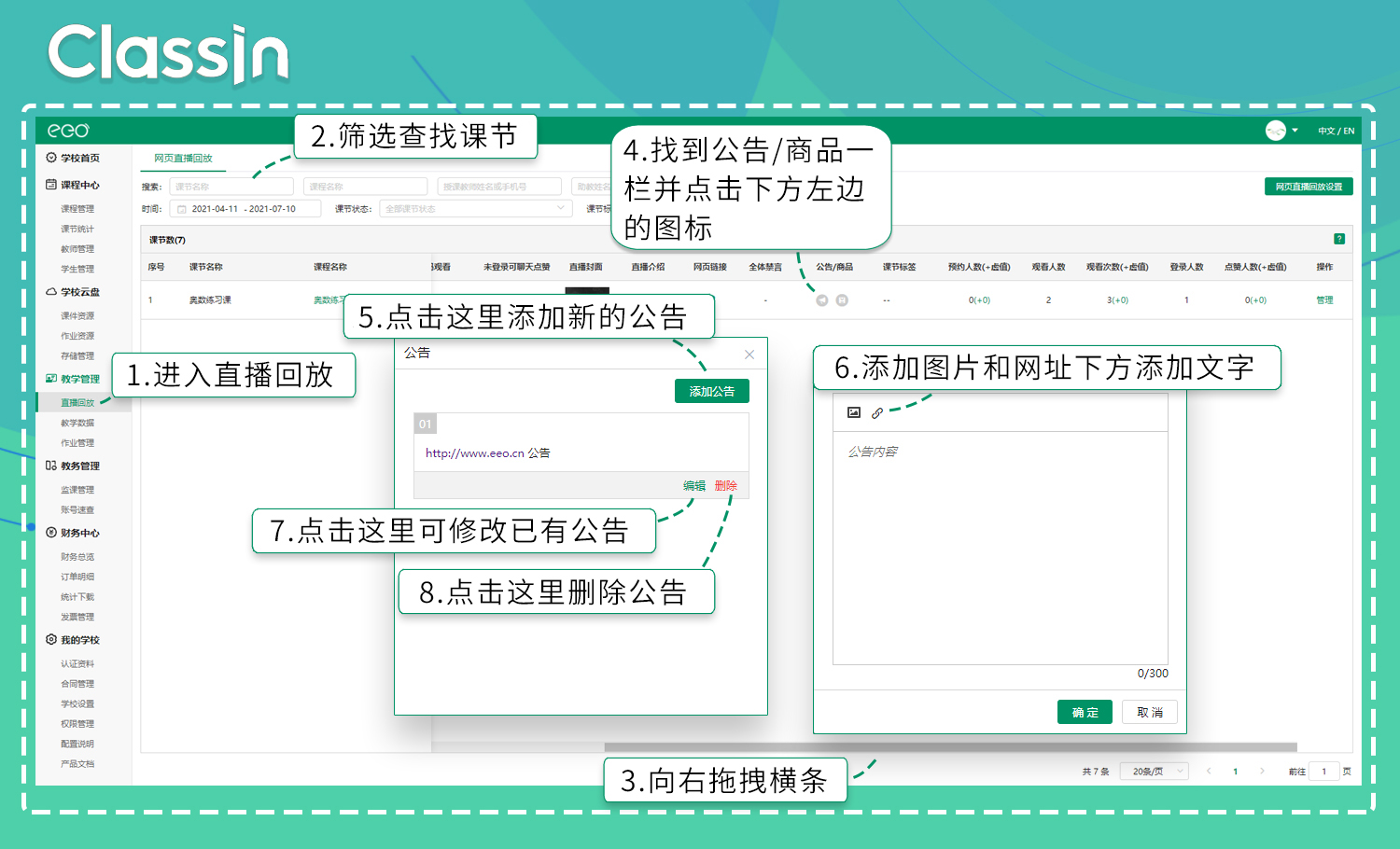Open 作业资源 in sidebar
1400x849 pixels.
tap(77, 336)
